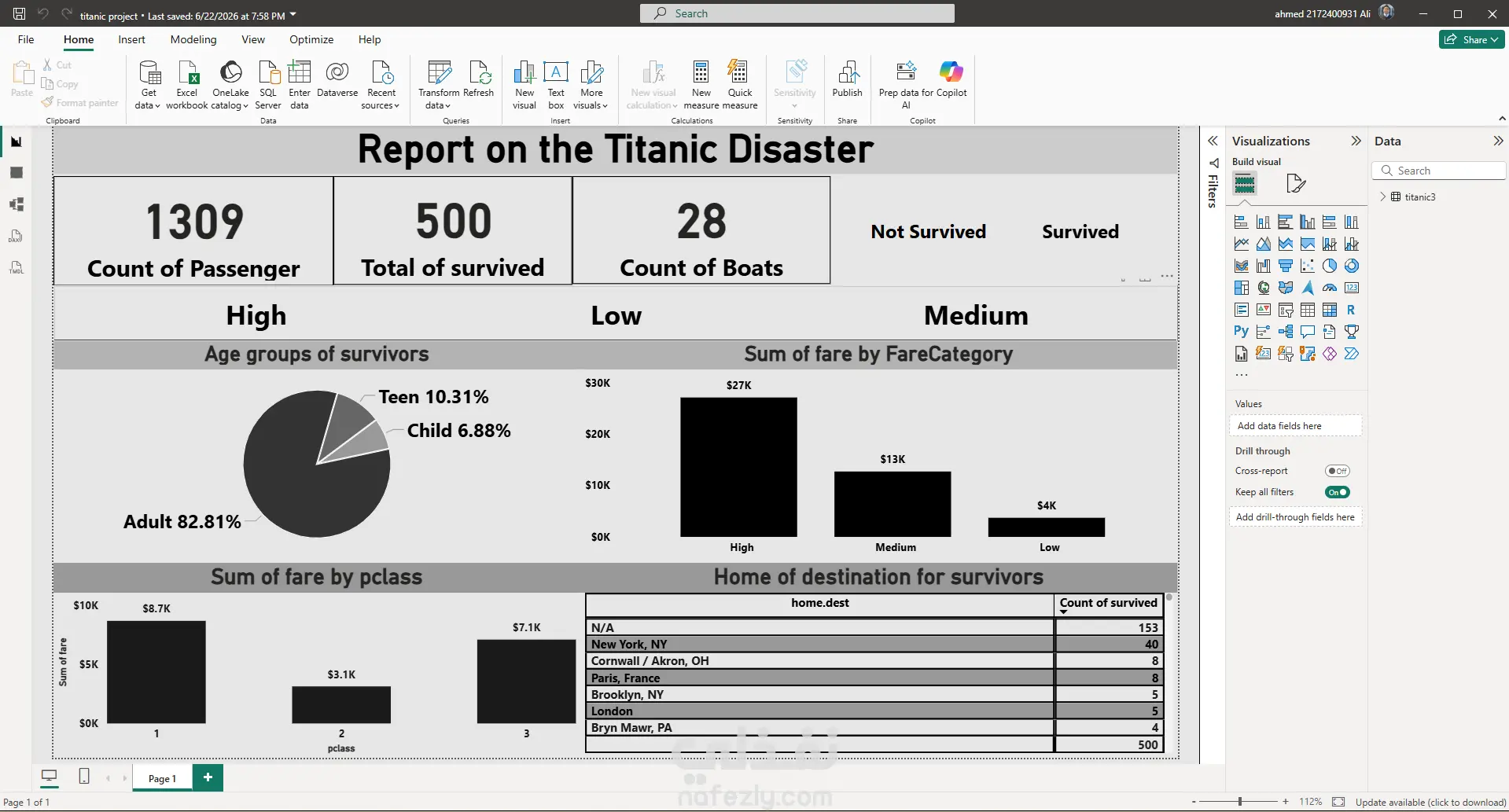
Task: Switch to the Insert ribbon tab
Action: (131, 39)
